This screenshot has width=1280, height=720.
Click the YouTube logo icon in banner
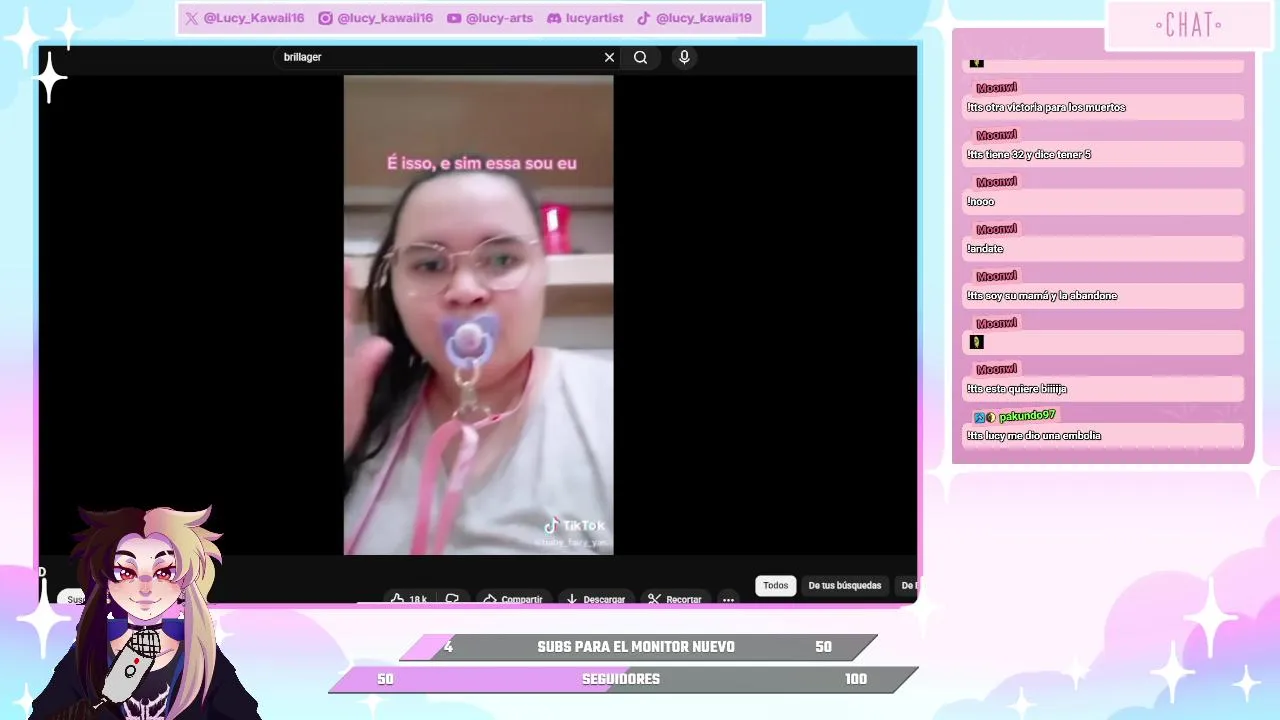click(454, 18)
